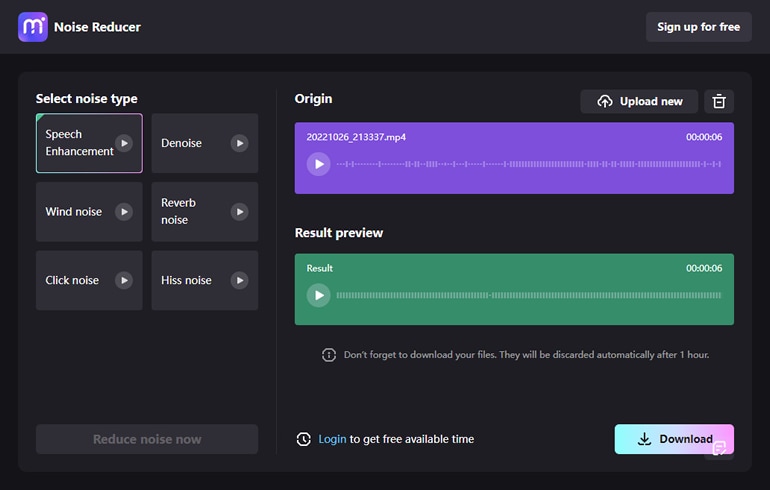Play the Reverb noise sample preview
Viewport: 770px width, 490px height.
[x=240, y=212]
